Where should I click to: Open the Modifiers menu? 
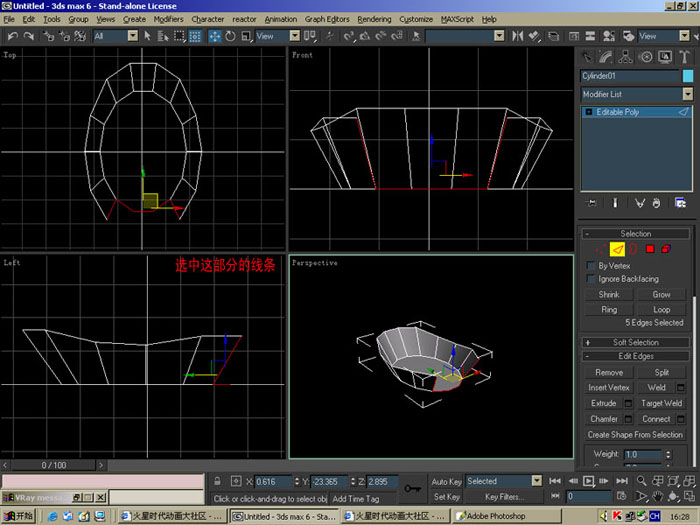tap(168, 19)
